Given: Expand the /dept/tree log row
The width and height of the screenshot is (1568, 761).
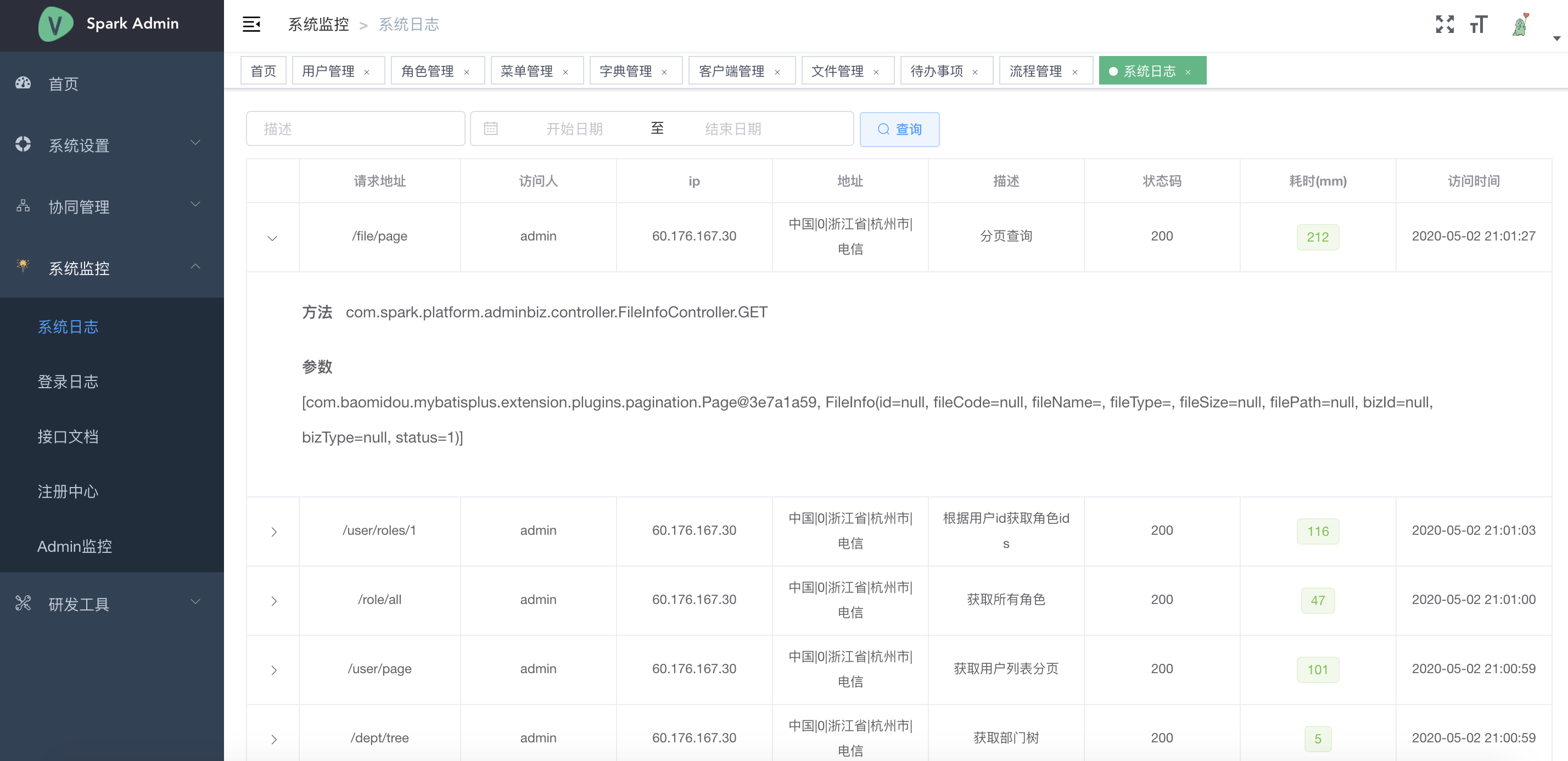Looking at the screenshot, I should pos(274,740).
